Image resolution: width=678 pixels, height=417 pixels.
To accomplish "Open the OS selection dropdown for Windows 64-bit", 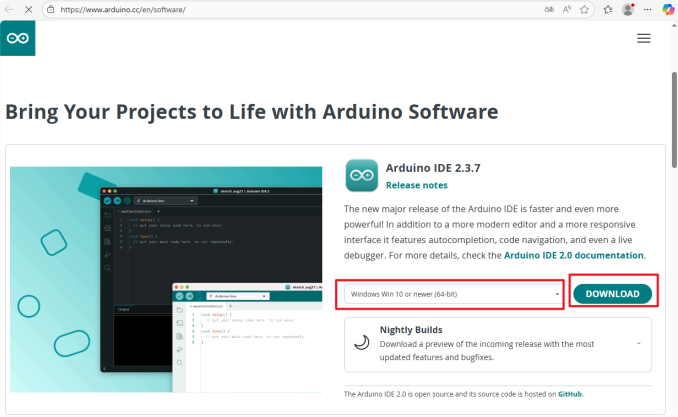I will tap(454, 294).
